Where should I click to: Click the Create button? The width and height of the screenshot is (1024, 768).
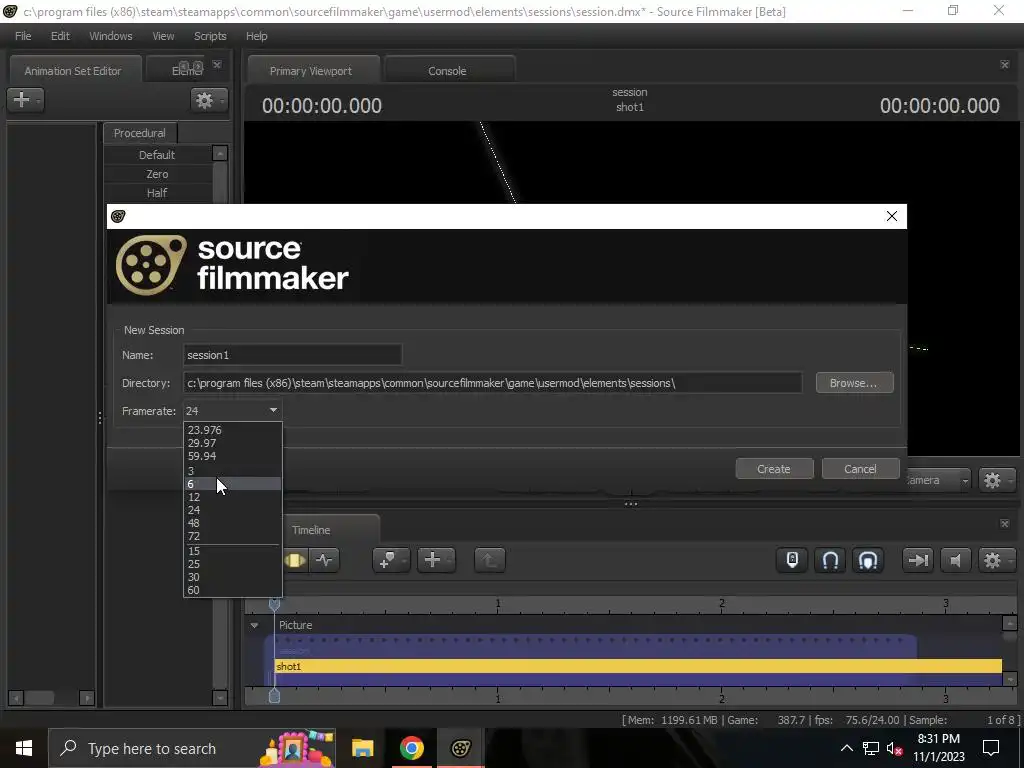774,469
